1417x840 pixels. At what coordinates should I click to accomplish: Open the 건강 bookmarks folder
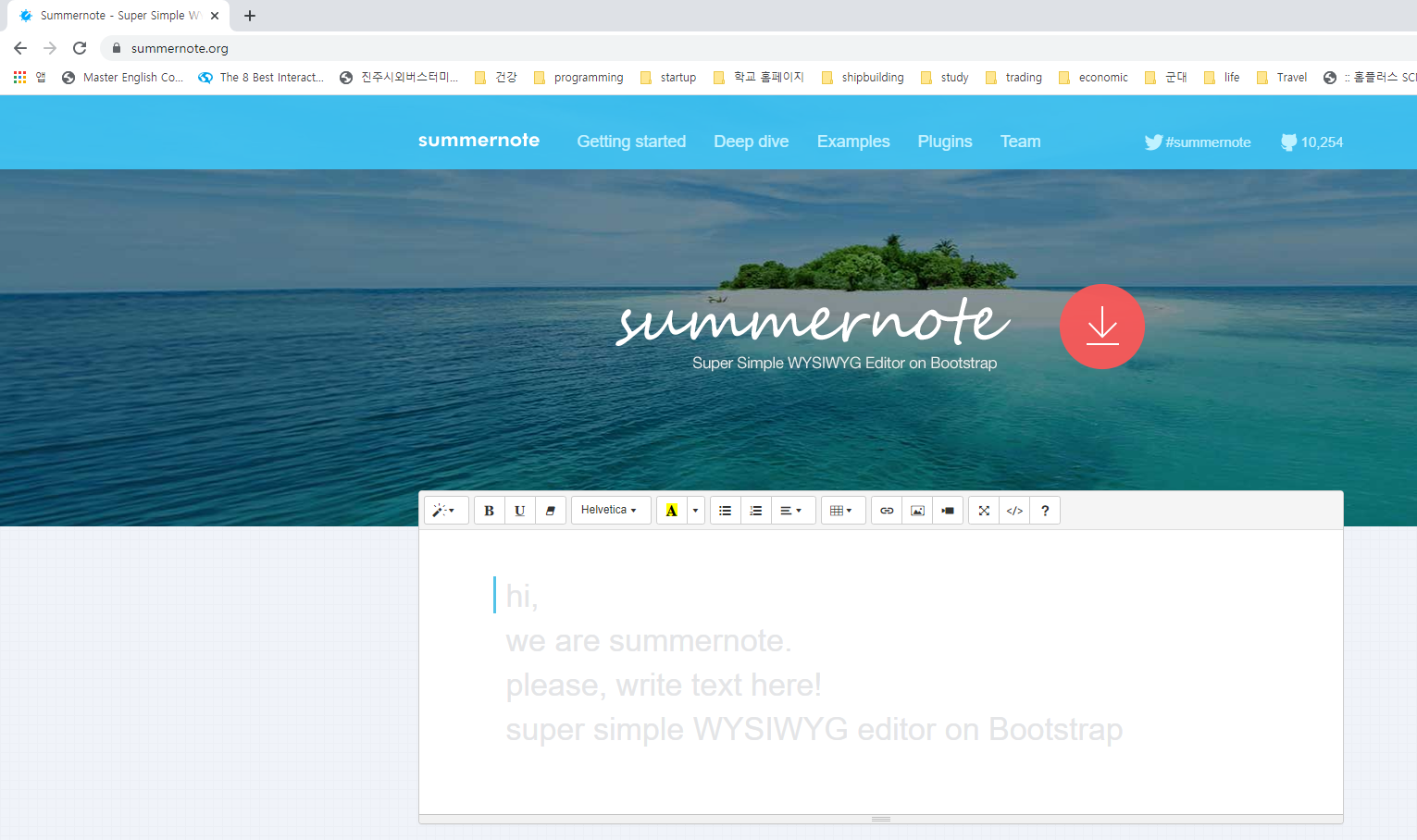(496, 78)
